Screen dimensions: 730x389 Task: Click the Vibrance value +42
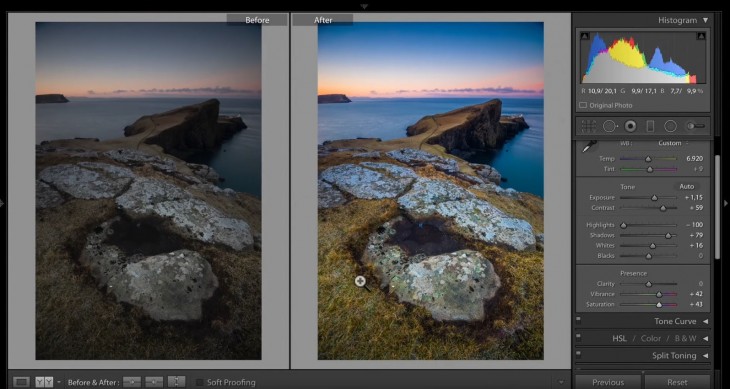tap(696, 294)
